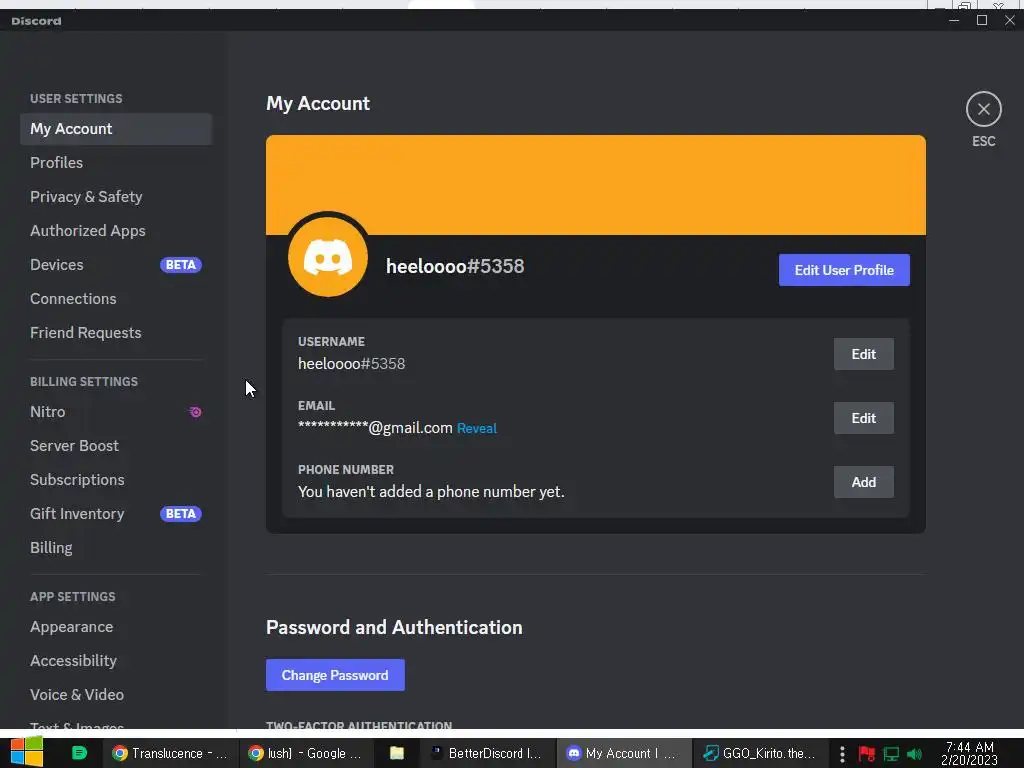Click the masked gmail.com email text

coord(375,428)
